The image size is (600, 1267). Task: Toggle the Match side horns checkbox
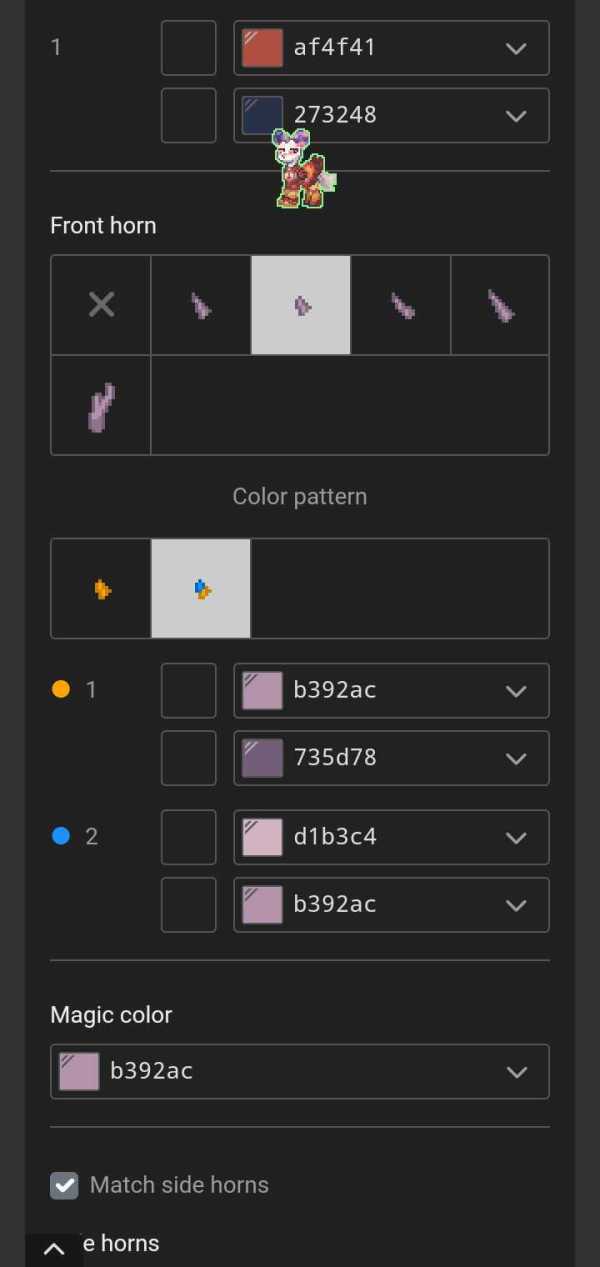tap(65, 1186)
